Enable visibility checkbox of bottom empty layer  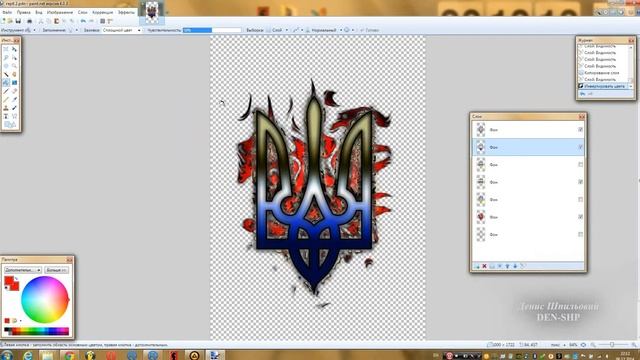580,234
